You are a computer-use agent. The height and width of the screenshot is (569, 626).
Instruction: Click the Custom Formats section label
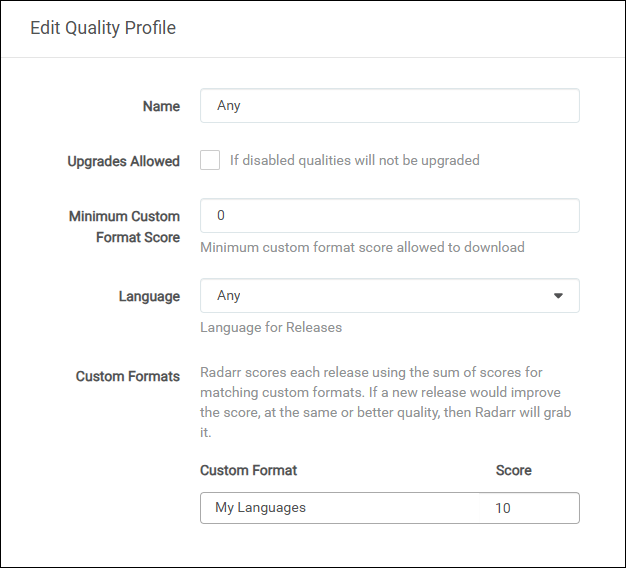(x=128, y=376)
